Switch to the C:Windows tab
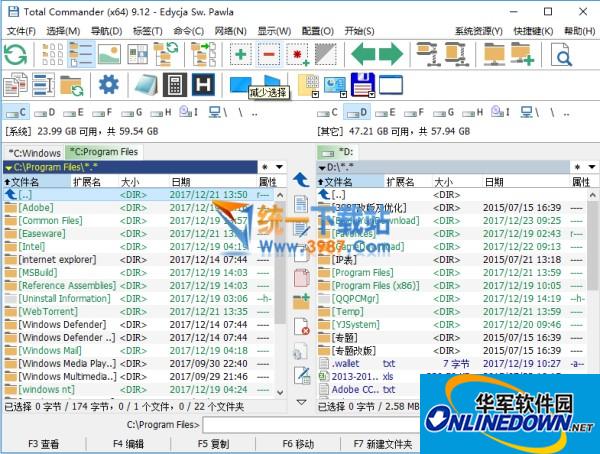The image size is (600, 454). 34,152
